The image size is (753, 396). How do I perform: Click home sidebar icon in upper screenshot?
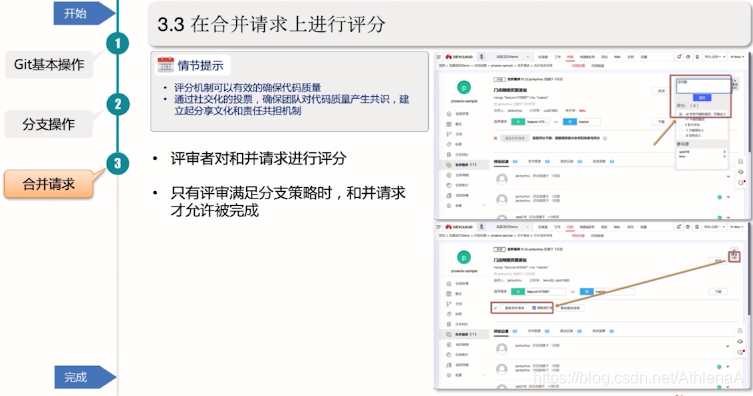click(x=449, y=114)
